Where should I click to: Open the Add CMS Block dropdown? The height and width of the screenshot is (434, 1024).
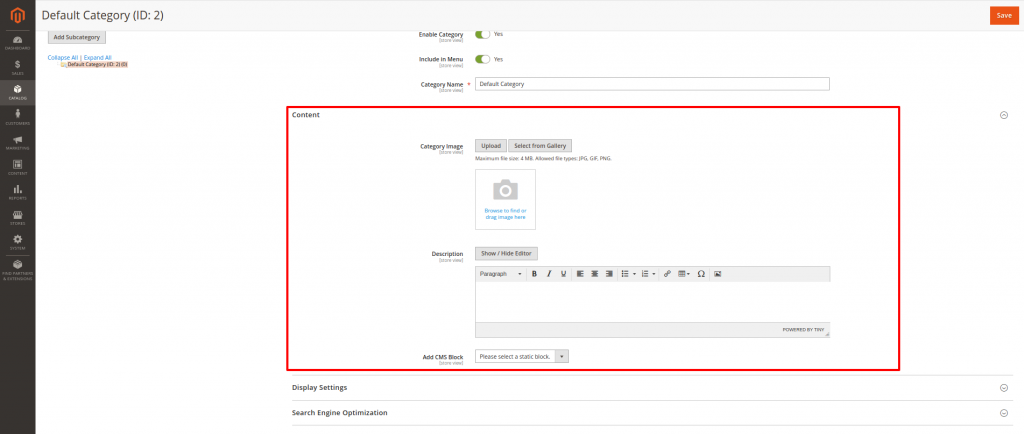pos(522,356)
